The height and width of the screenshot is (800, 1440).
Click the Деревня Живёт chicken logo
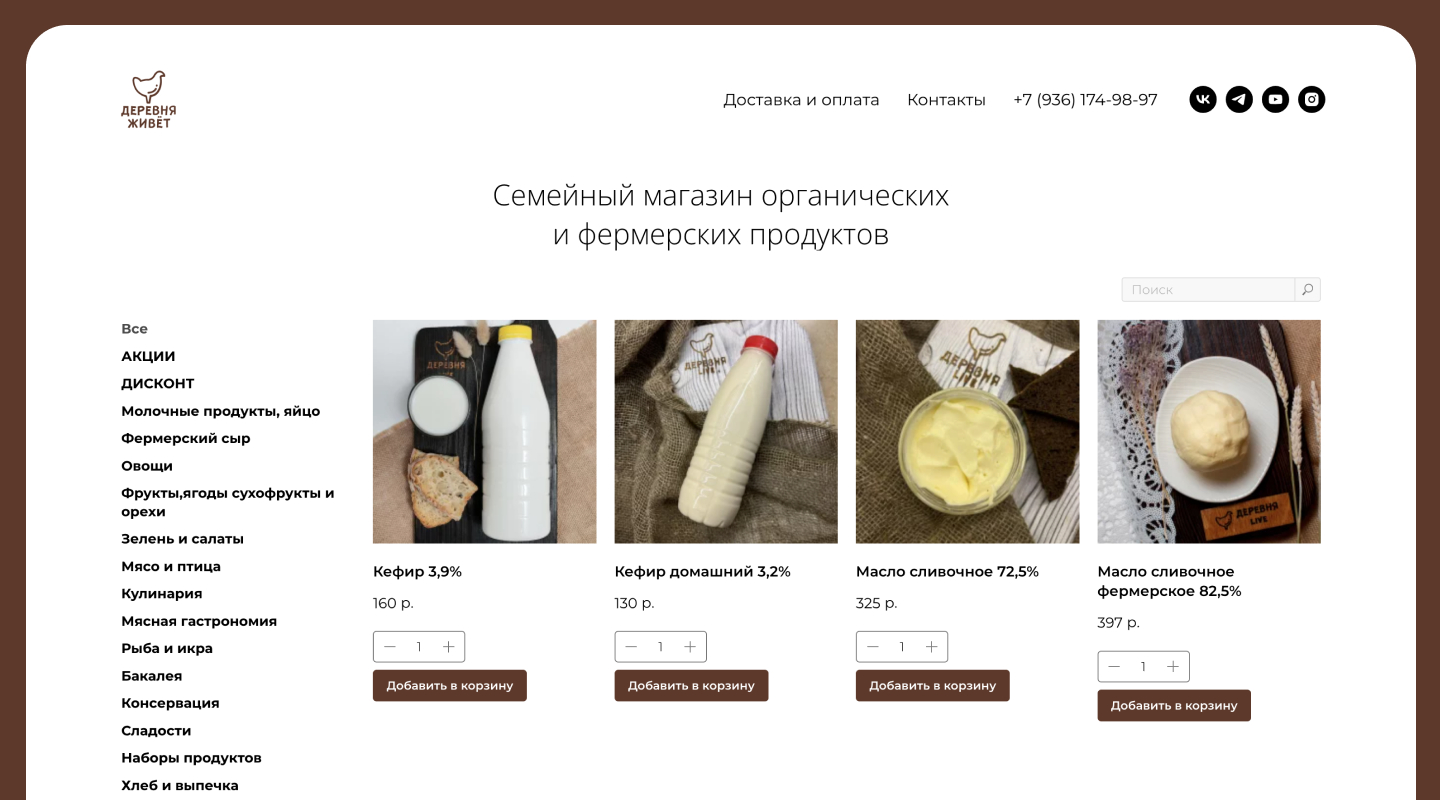coord(149,100)
